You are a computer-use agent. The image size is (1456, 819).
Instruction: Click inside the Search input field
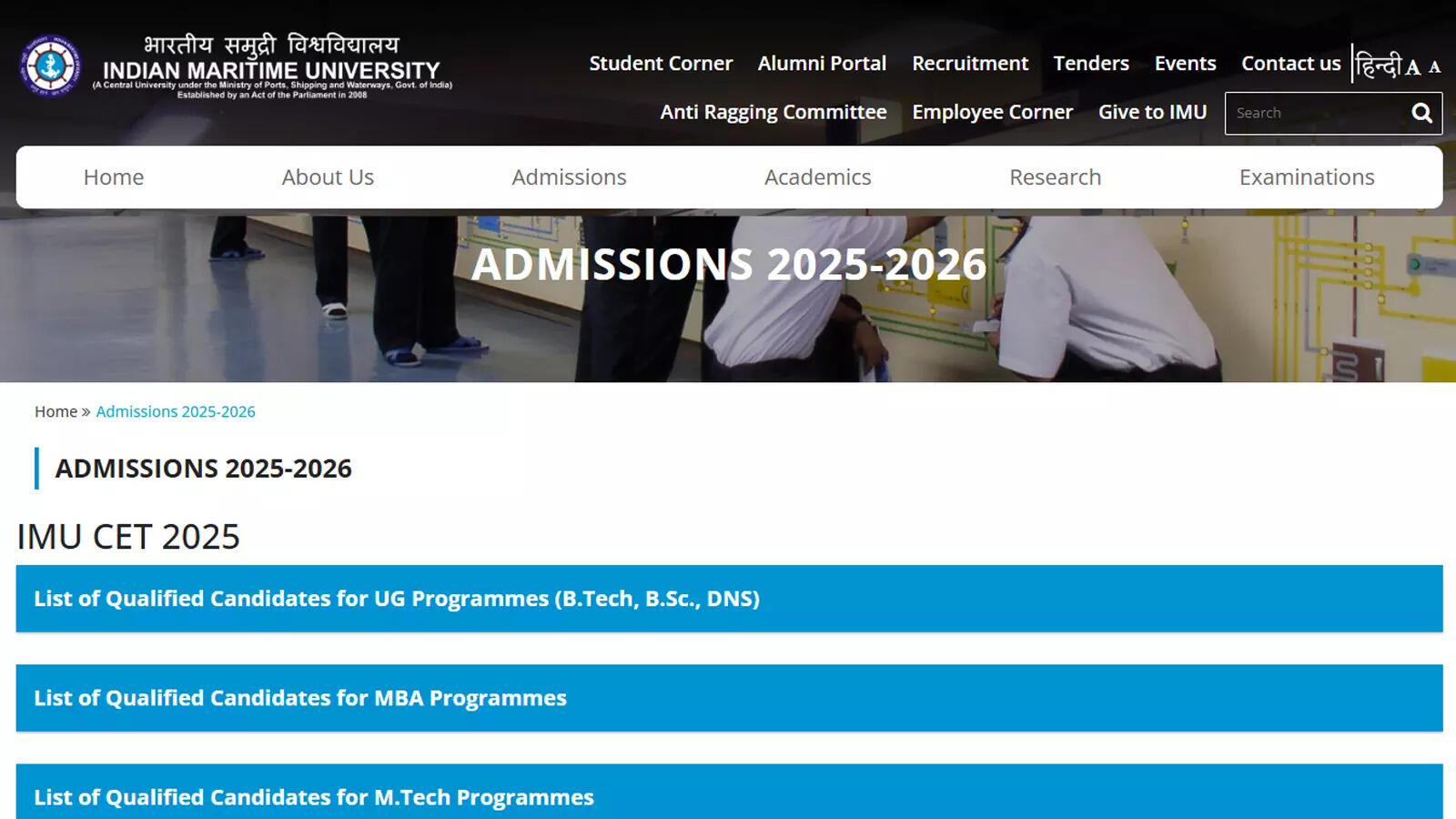[x=1310, y=113]
